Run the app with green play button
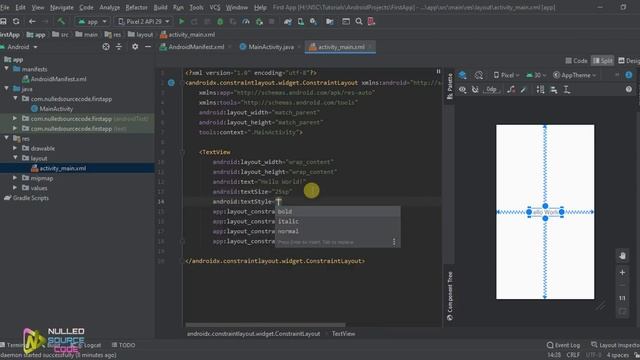This screenshot has width=640, height=360. click(x=182, y=21)
